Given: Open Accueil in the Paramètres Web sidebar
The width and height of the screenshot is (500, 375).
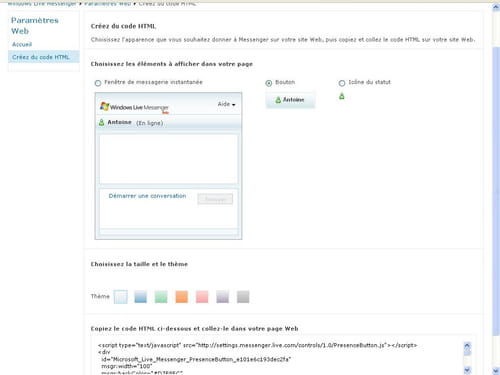Looking at the screenshot, I should (22, 44).
